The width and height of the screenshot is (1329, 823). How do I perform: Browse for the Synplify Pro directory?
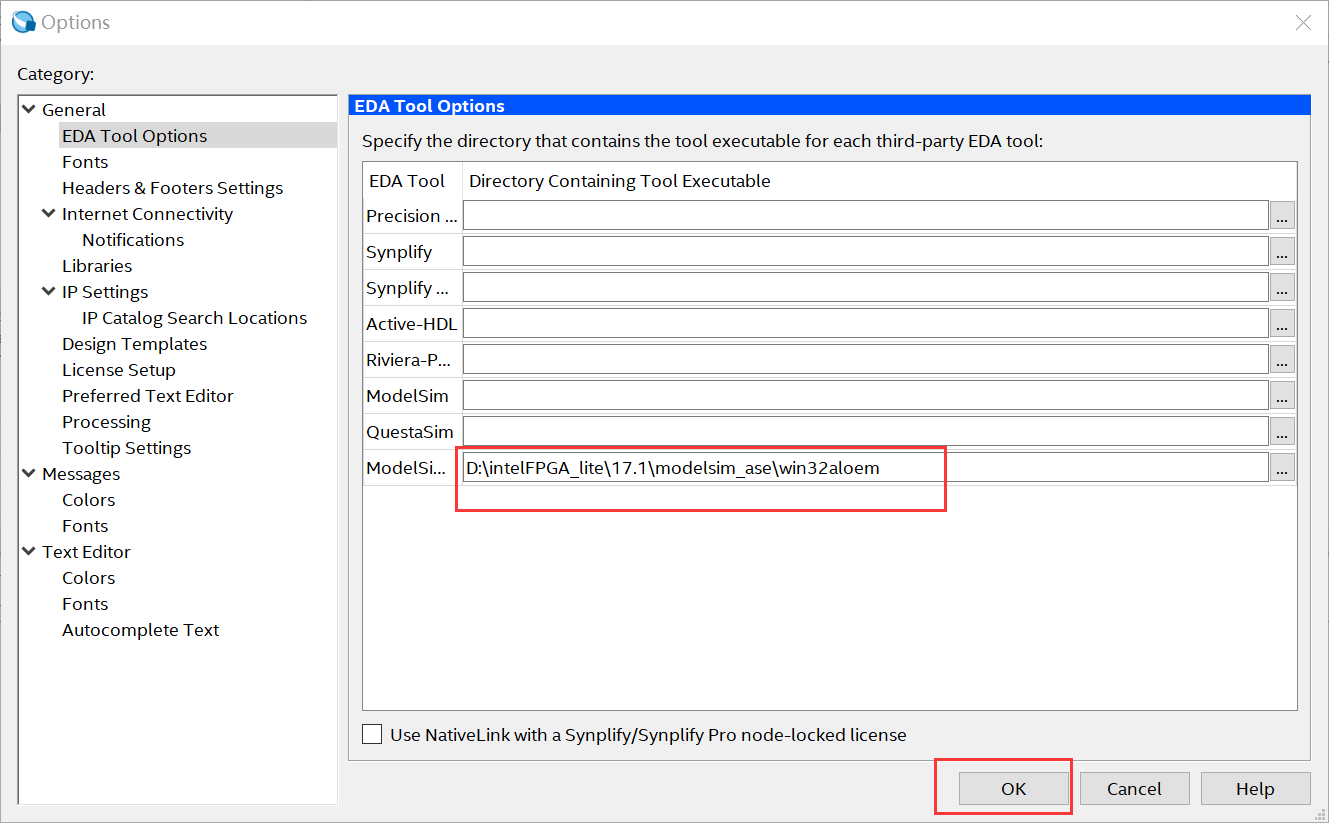click(x=1283, y=287)
